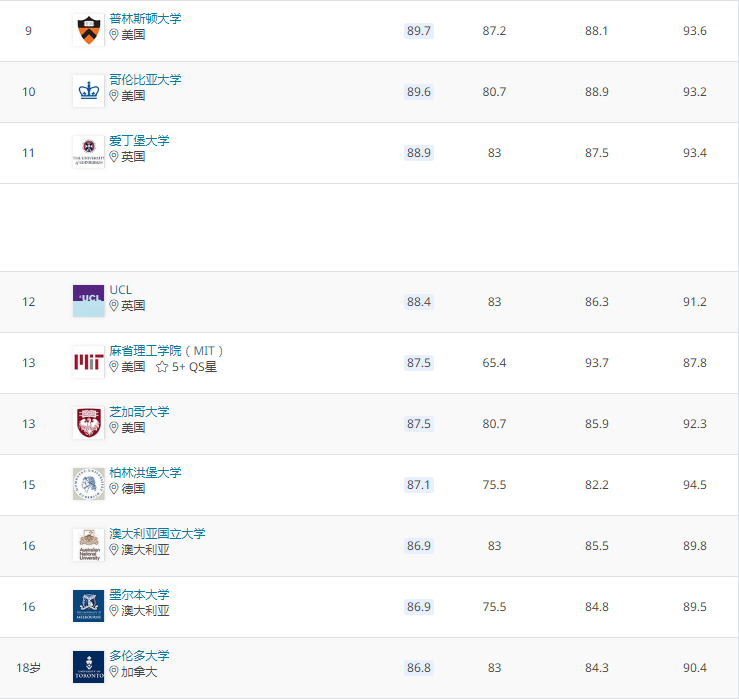
Task: Click the Australian National University logo
Action: pos(88,545)
